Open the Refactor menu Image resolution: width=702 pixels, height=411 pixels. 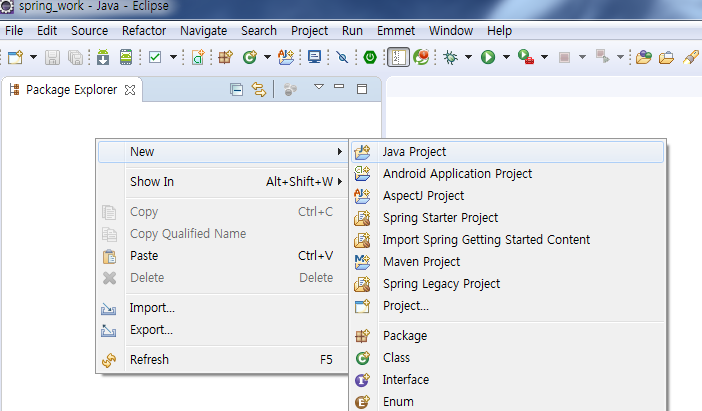point(144,31)
